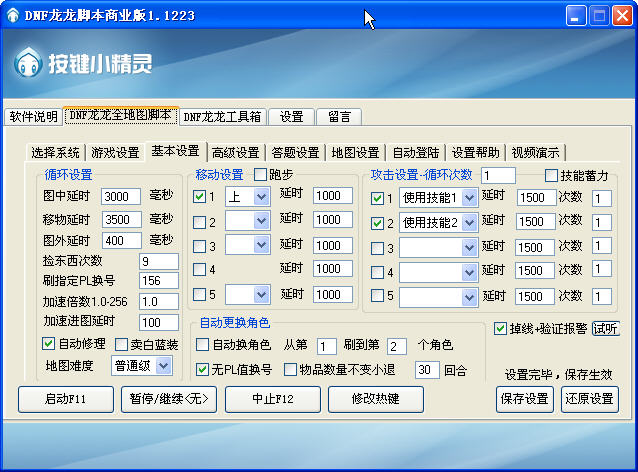Viewport: 638px width, 472px height.
Task: Enable the 跑步 checkbox
Action: click(x=260, y=175)
